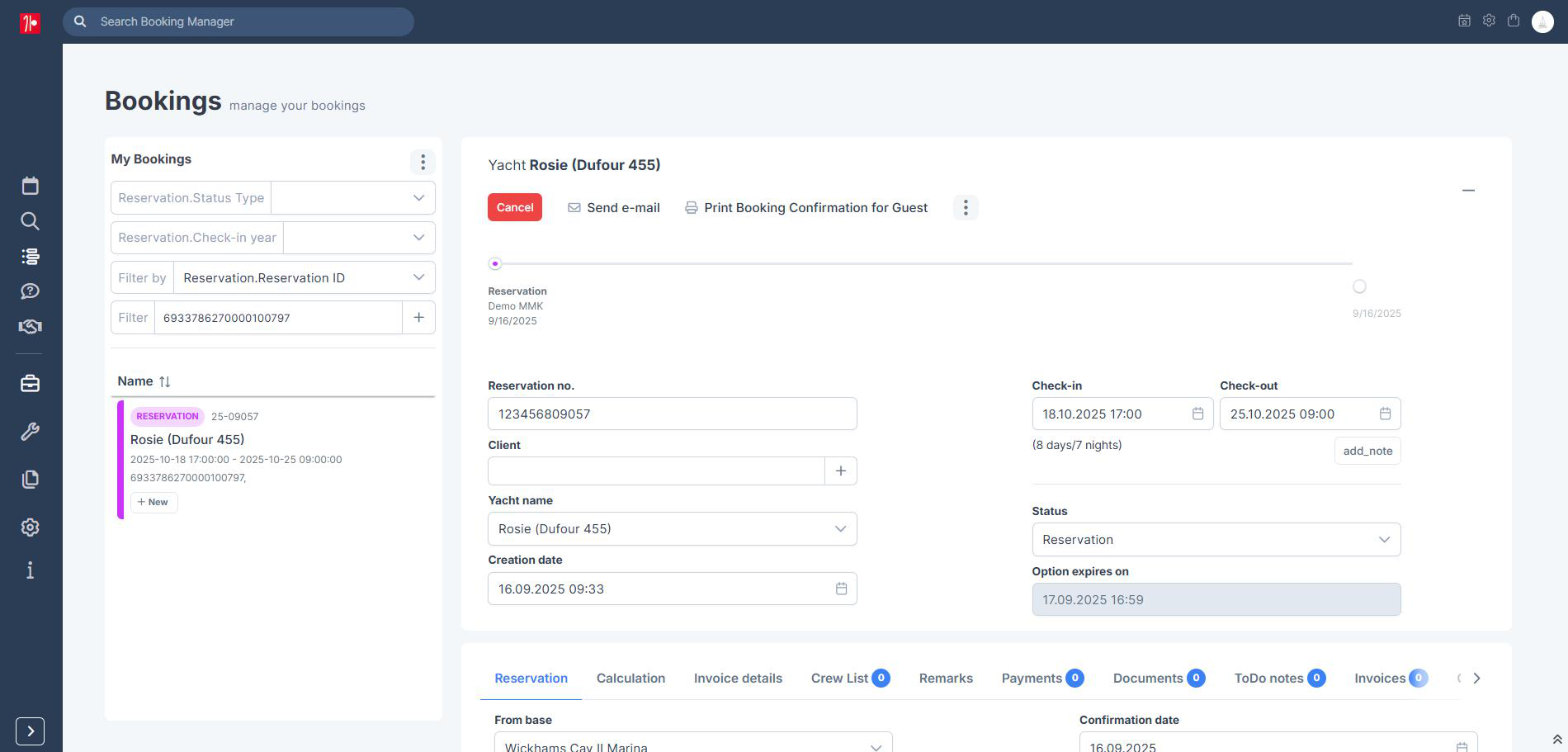1568x752 pixels.
Task: Open My Bookings three-dot menu
Action: [423, 162]
